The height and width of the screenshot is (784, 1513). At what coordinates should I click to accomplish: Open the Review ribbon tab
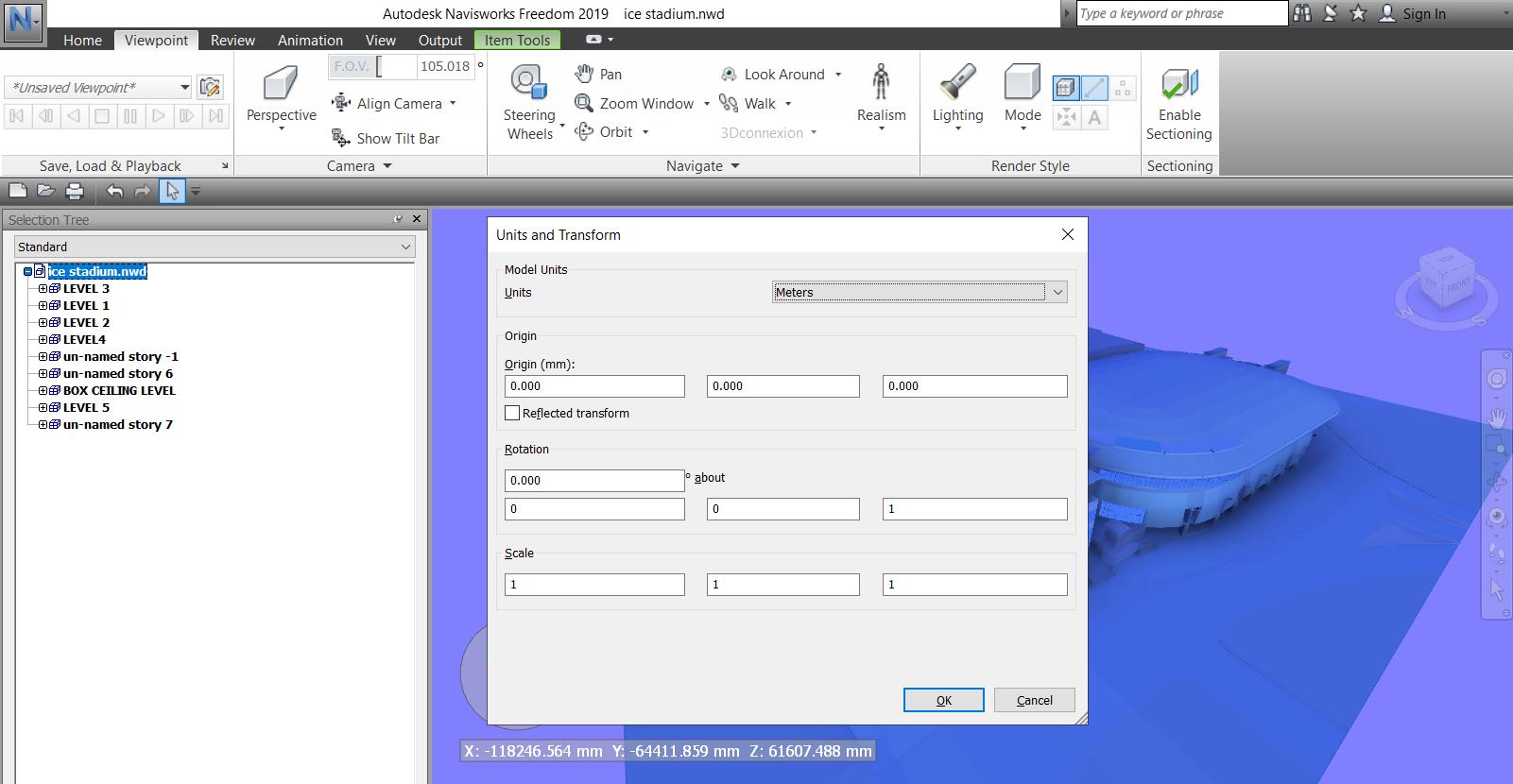coord(232,40)
